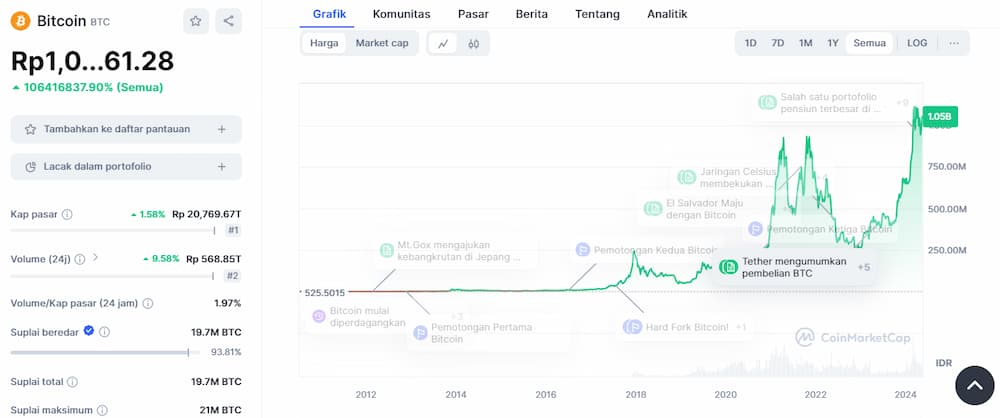
Task: Open the Pasar tab
Action: pyautogui.click(x=473, y=14)
